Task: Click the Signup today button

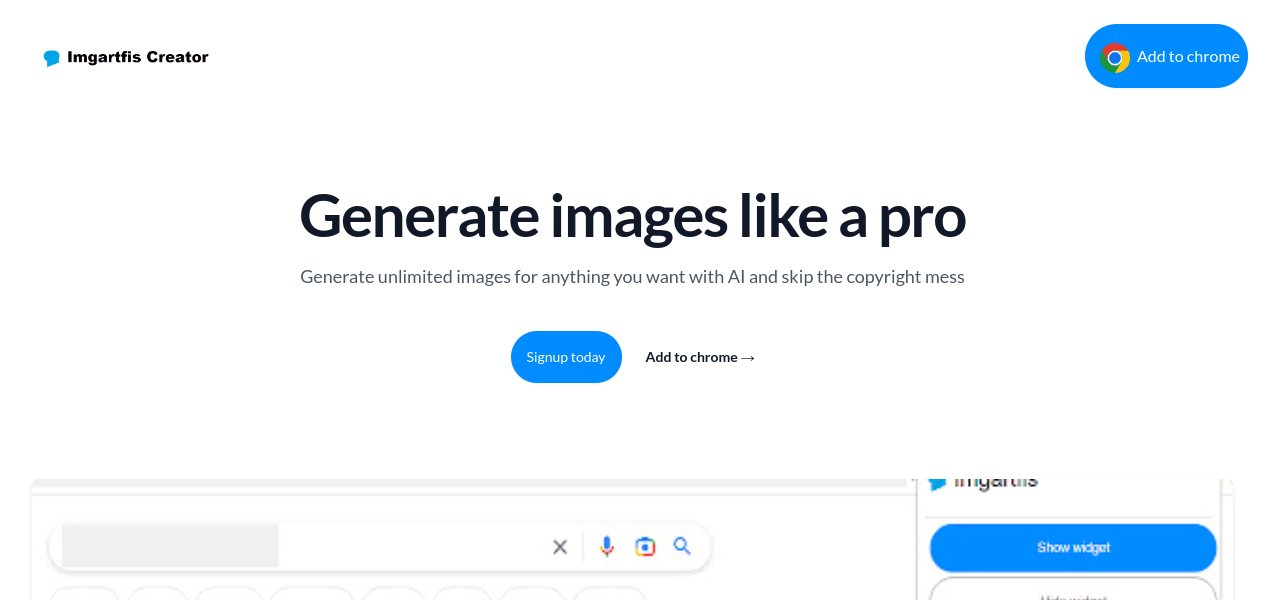Action: 566,357
